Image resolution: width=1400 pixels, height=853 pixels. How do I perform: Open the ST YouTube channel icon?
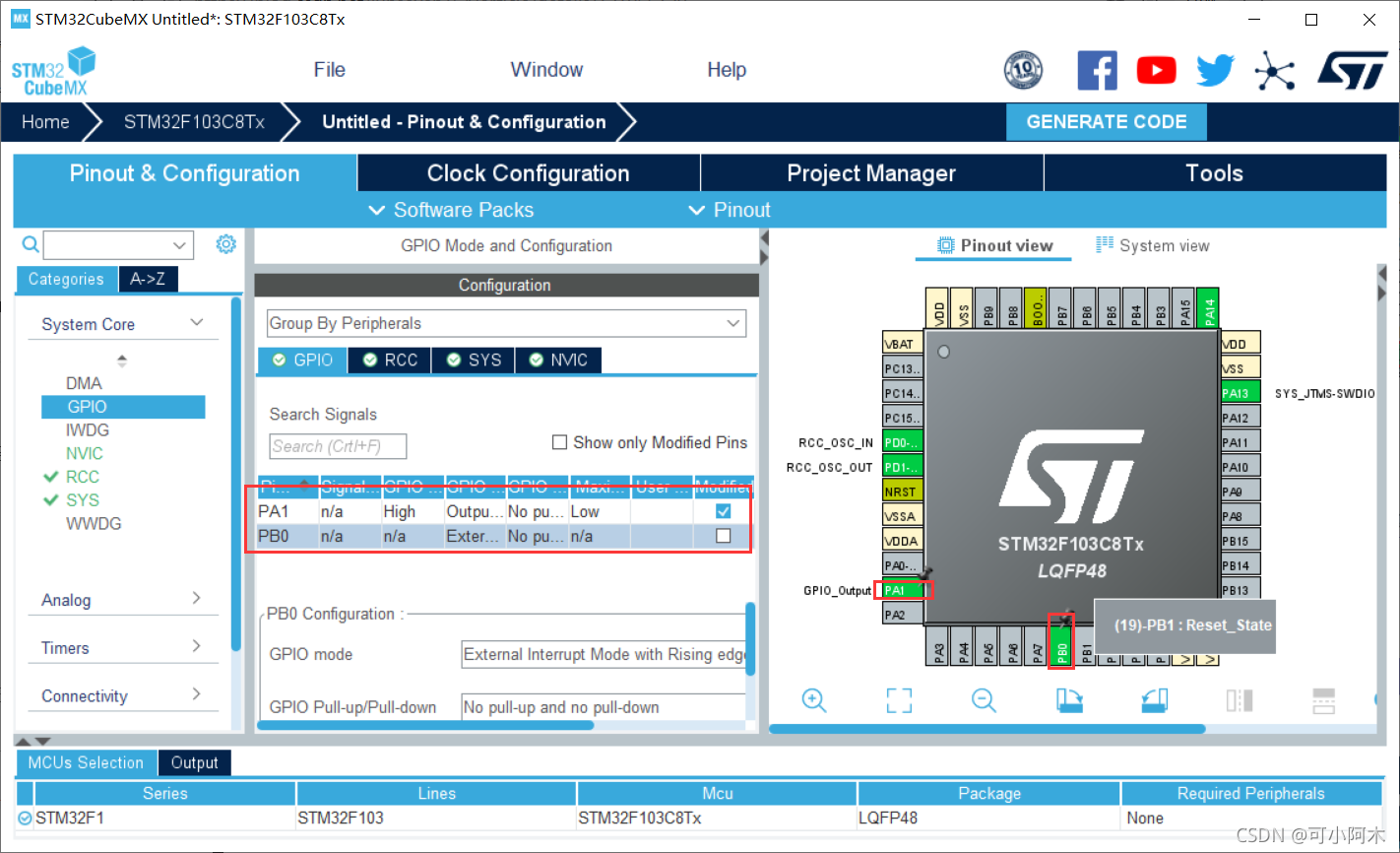[x=1156, y=70]
